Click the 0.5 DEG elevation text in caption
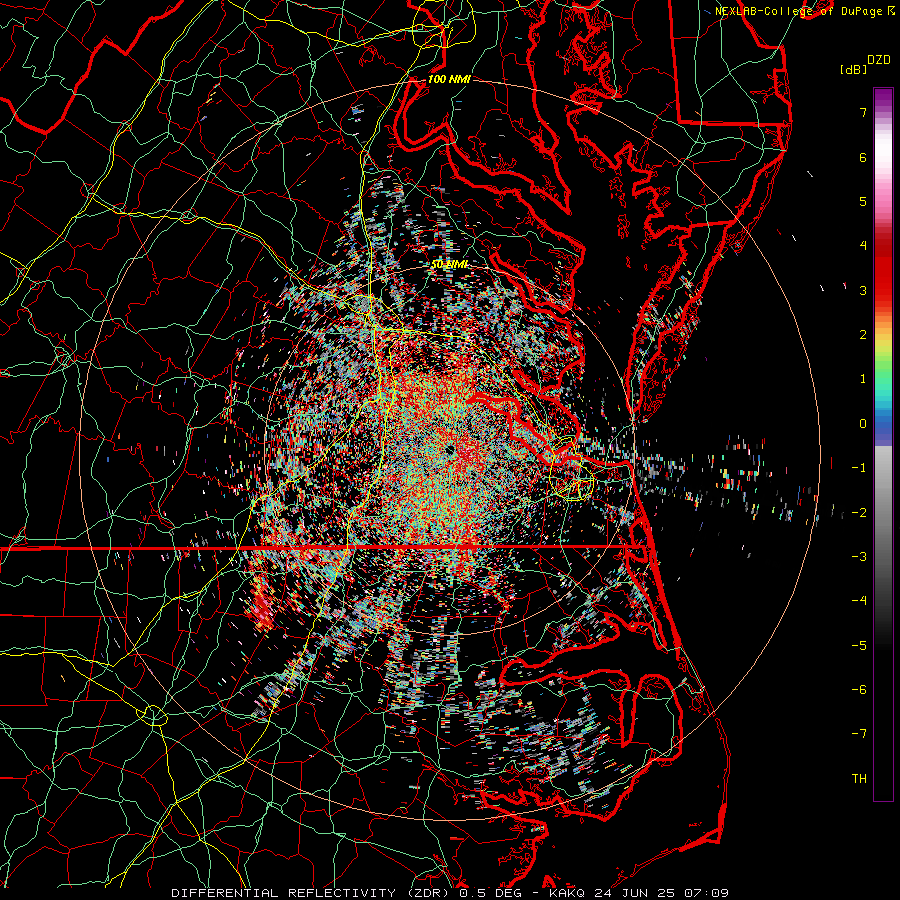This screenshot has width=900, height=900. (492, 893)
